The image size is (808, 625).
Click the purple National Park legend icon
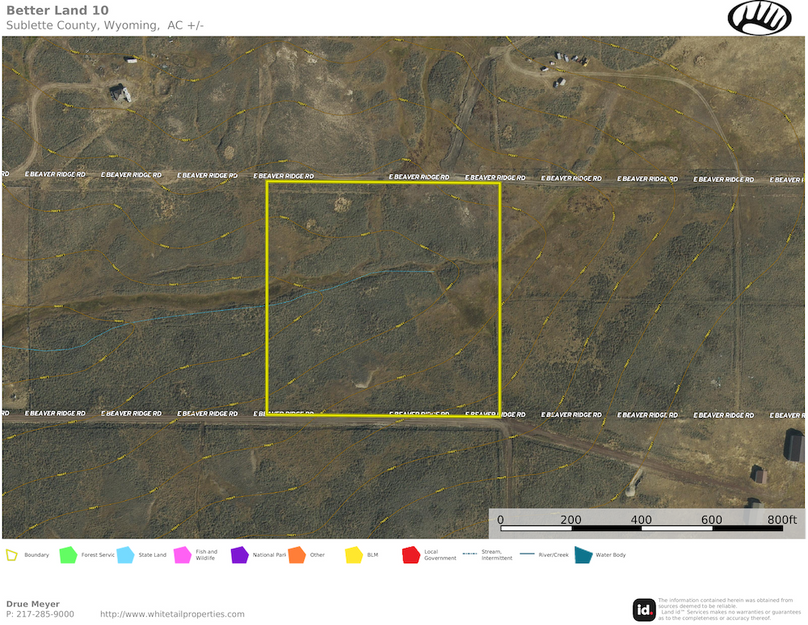(239, 554)
